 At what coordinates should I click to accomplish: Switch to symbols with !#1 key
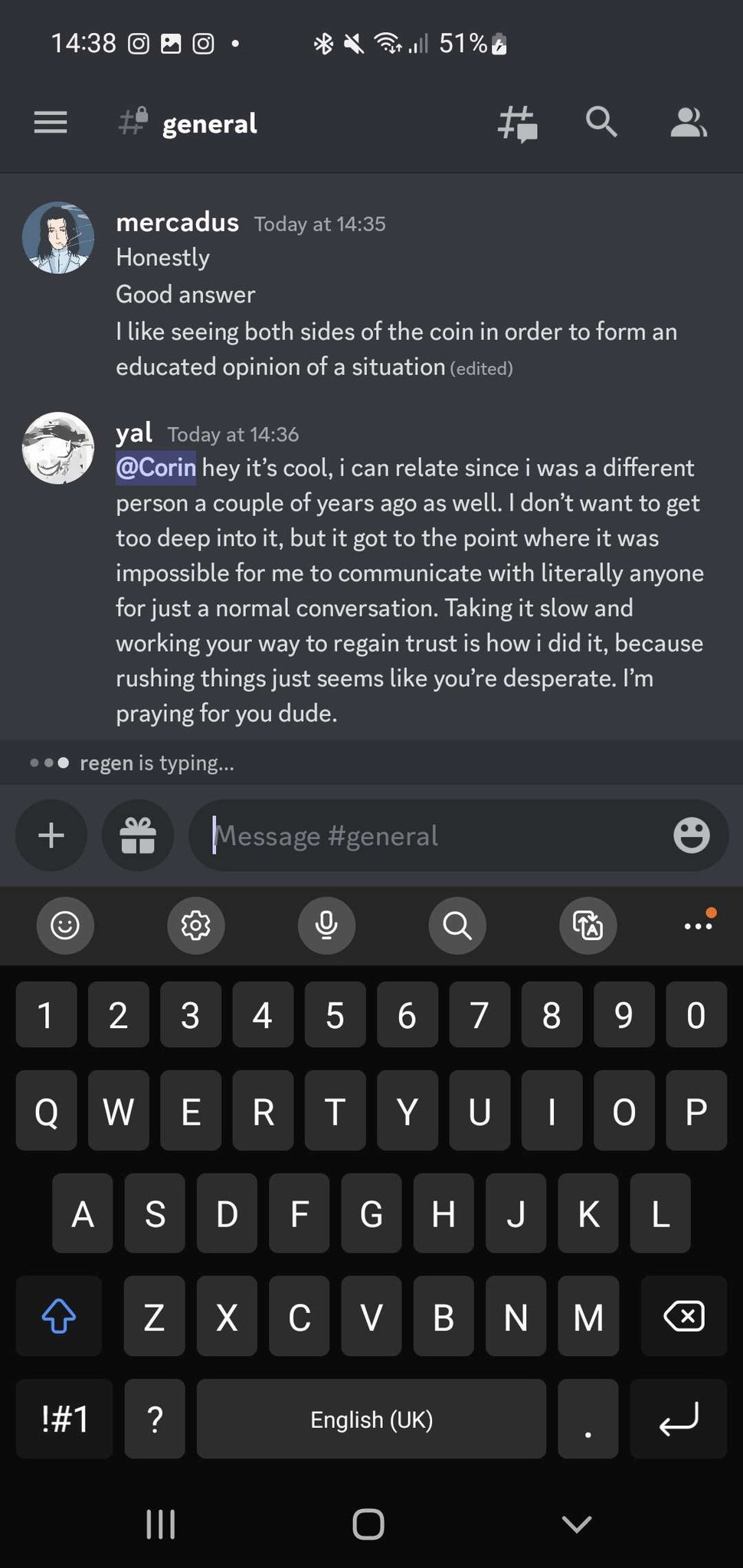click(64, 1419)
